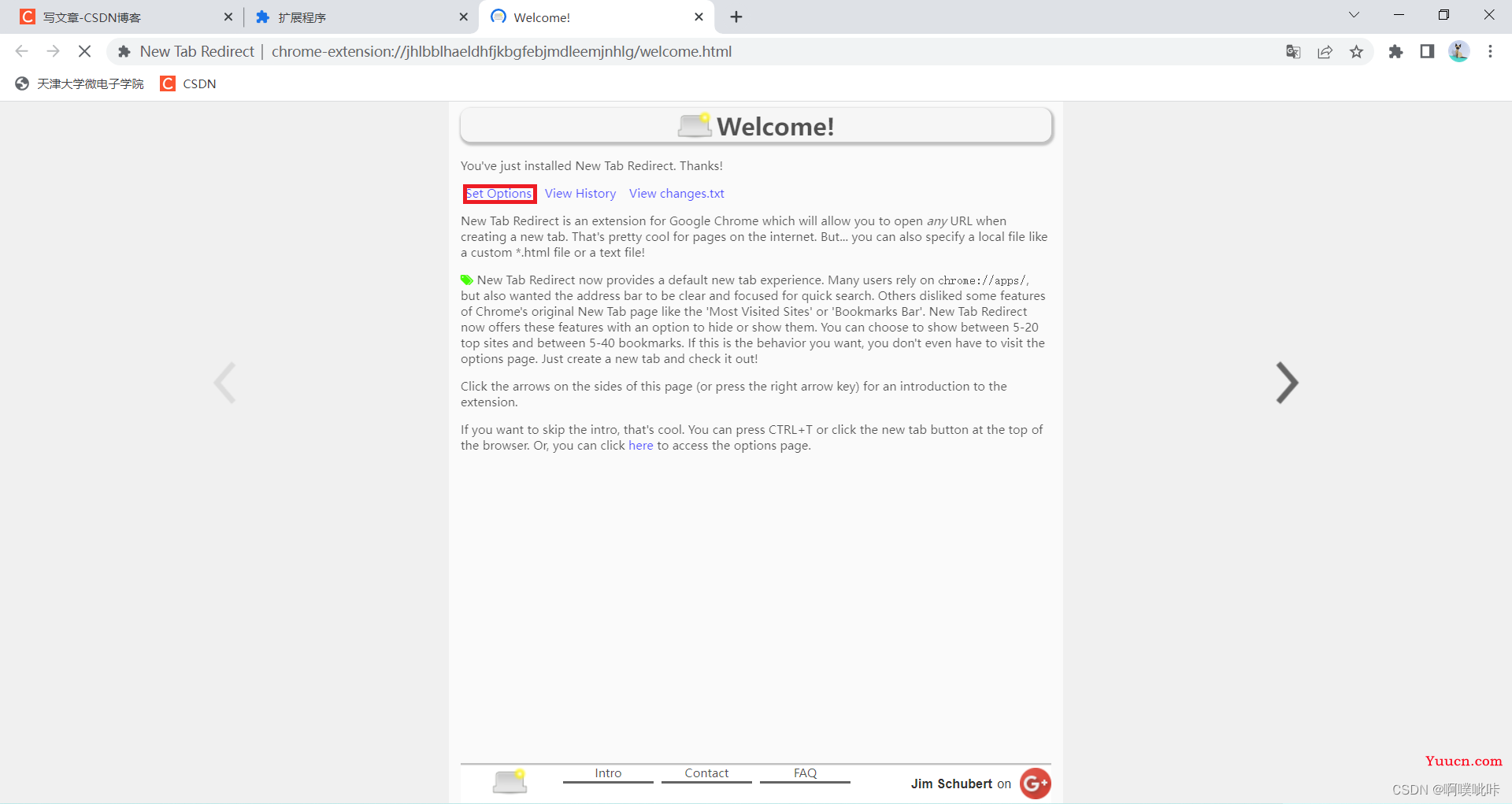Go back to previous page

click(x=22, y=51)
